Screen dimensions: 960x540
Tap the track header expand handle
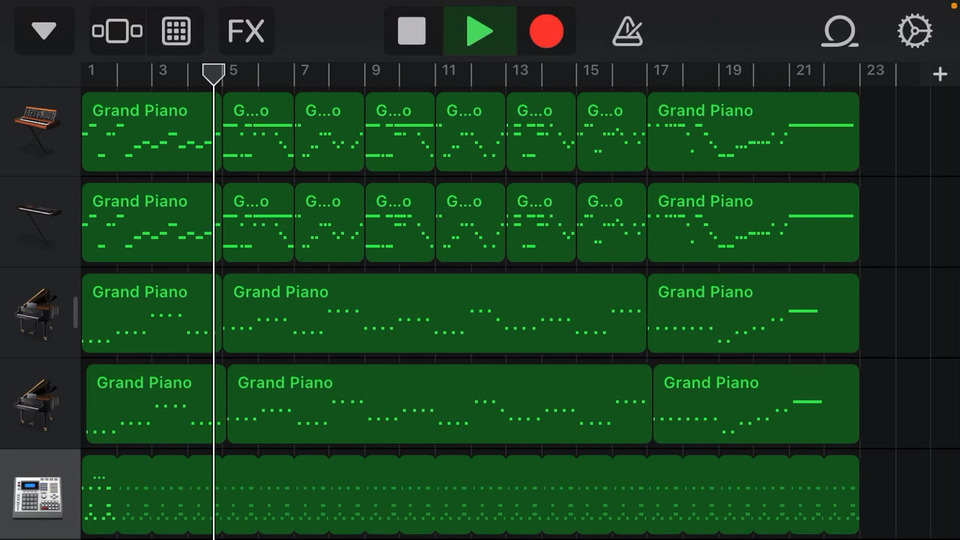tap(75, 312)
